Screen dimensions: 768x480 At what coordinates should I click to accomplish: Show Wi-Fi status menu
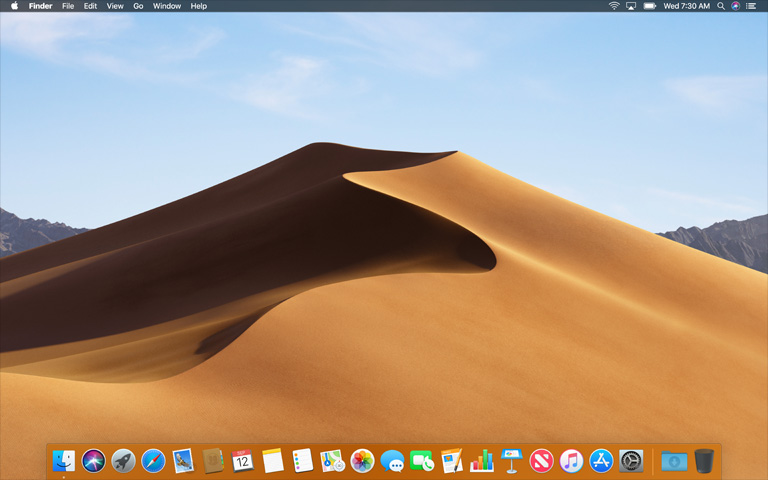pyautogui.click(x=614, y=6)
